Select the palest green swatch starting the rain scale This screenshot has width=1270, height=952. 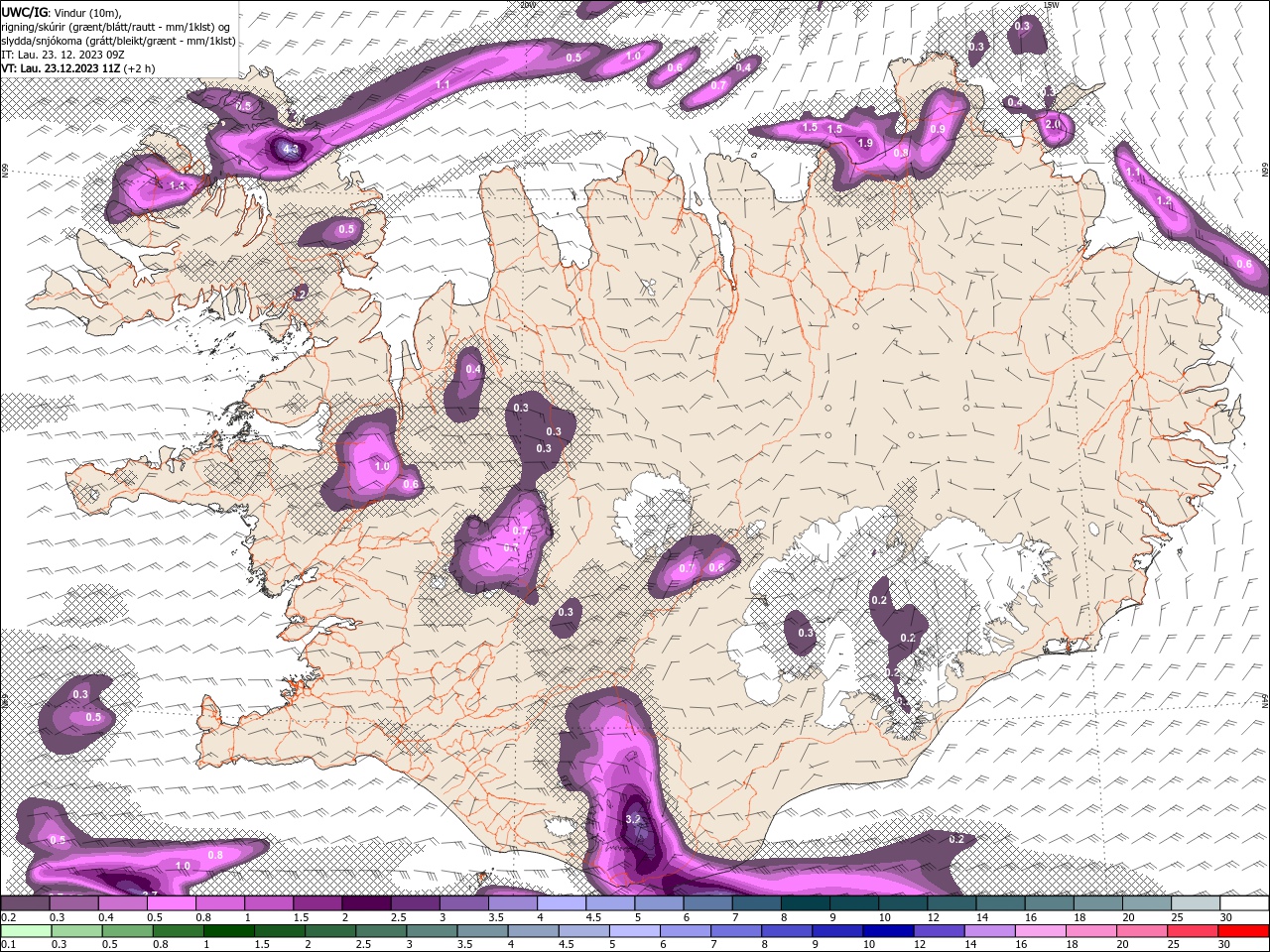pyautogui.click(x=25, y=931)
